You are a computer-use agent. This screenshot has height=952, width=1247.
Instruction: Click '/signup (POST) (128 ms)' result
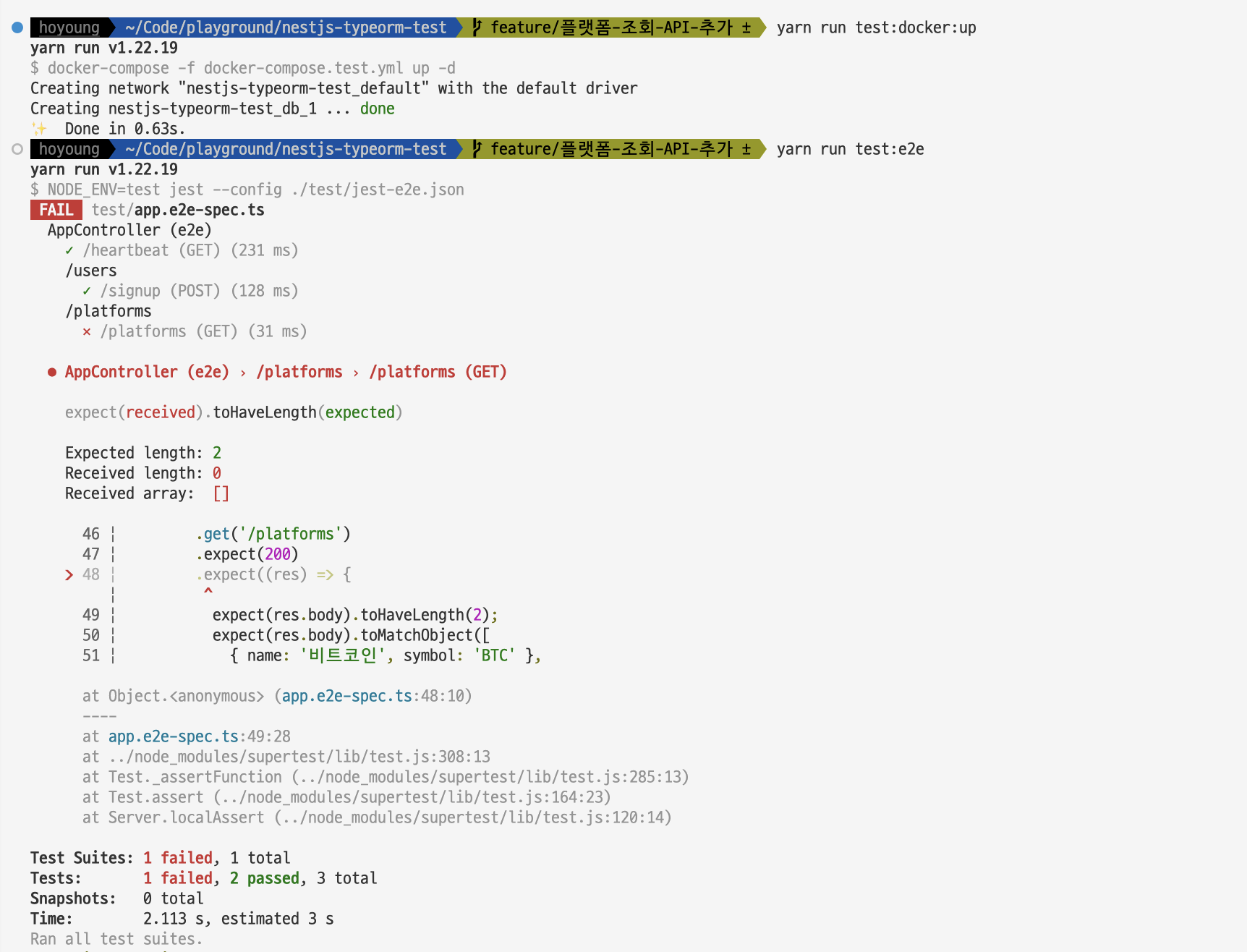[200, 291]
